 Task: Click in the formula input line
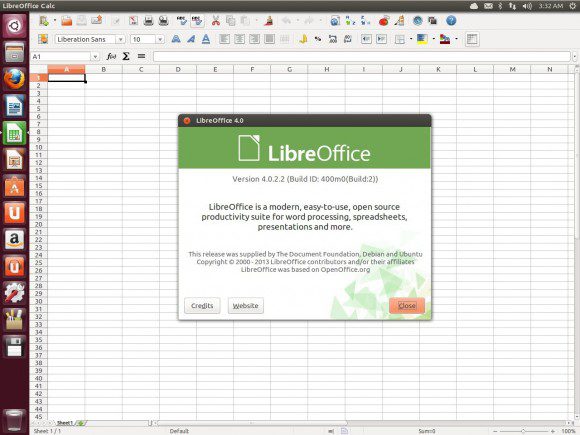(x=362, y=57)
